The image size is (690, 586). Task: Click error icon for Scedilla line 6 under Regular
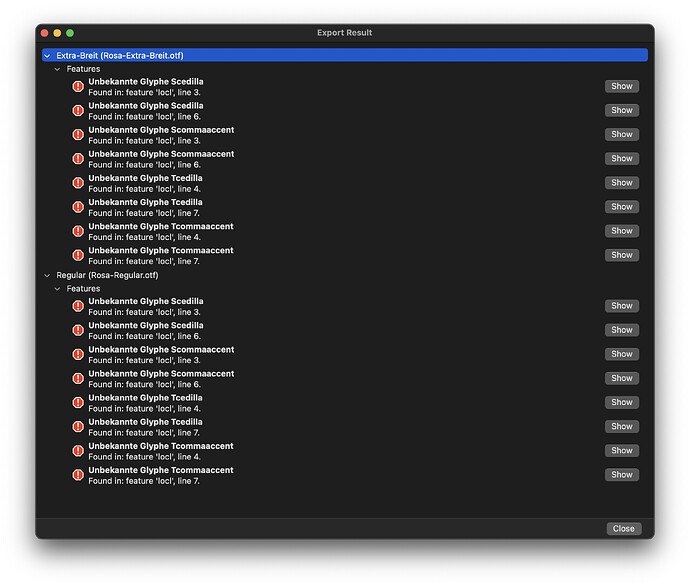(78, 330)
